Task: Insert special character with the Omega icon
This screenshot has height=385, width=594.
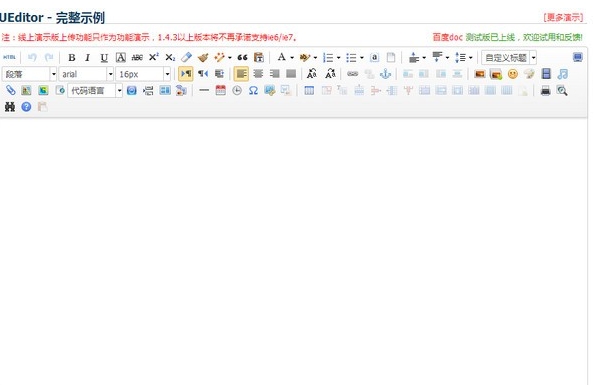Action: coord(253,91)
